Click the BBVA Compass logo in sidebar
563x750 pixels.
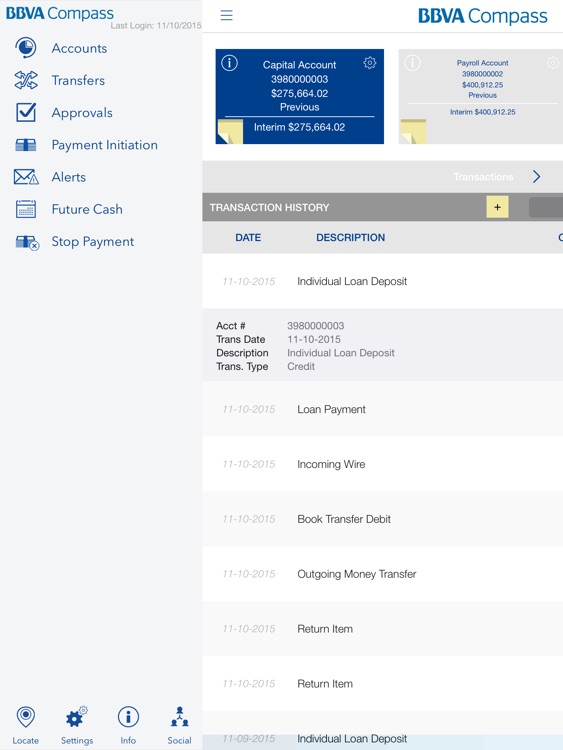click(x=60, y=13)
